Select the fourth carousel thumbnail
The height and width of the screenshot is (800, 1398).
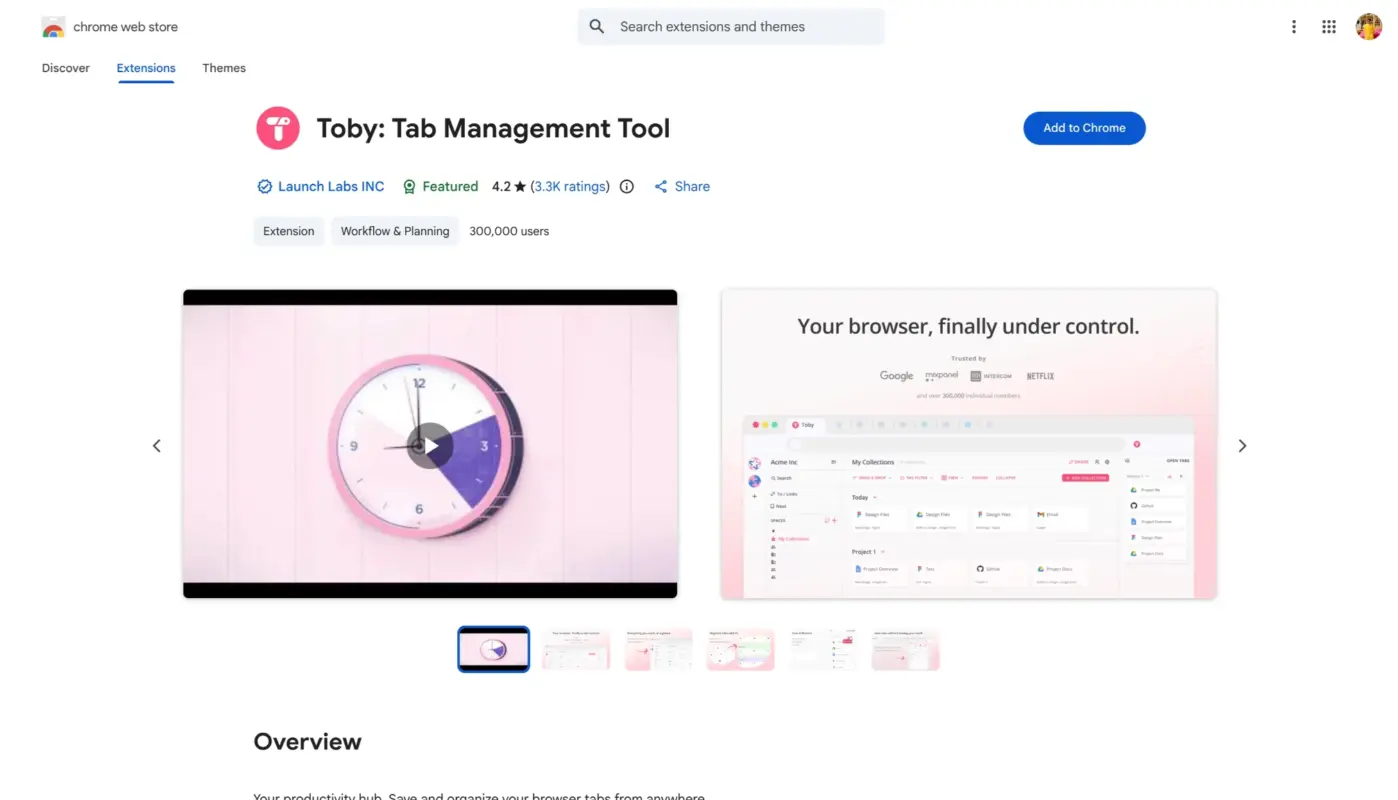click(x=741, y=649)
